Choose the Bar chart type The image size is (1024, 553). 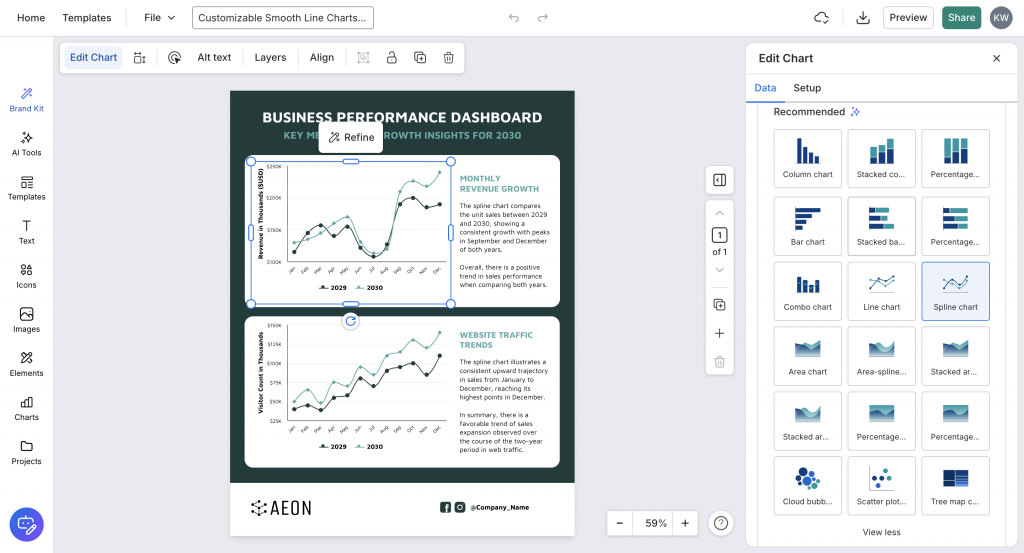coord(807,226)
